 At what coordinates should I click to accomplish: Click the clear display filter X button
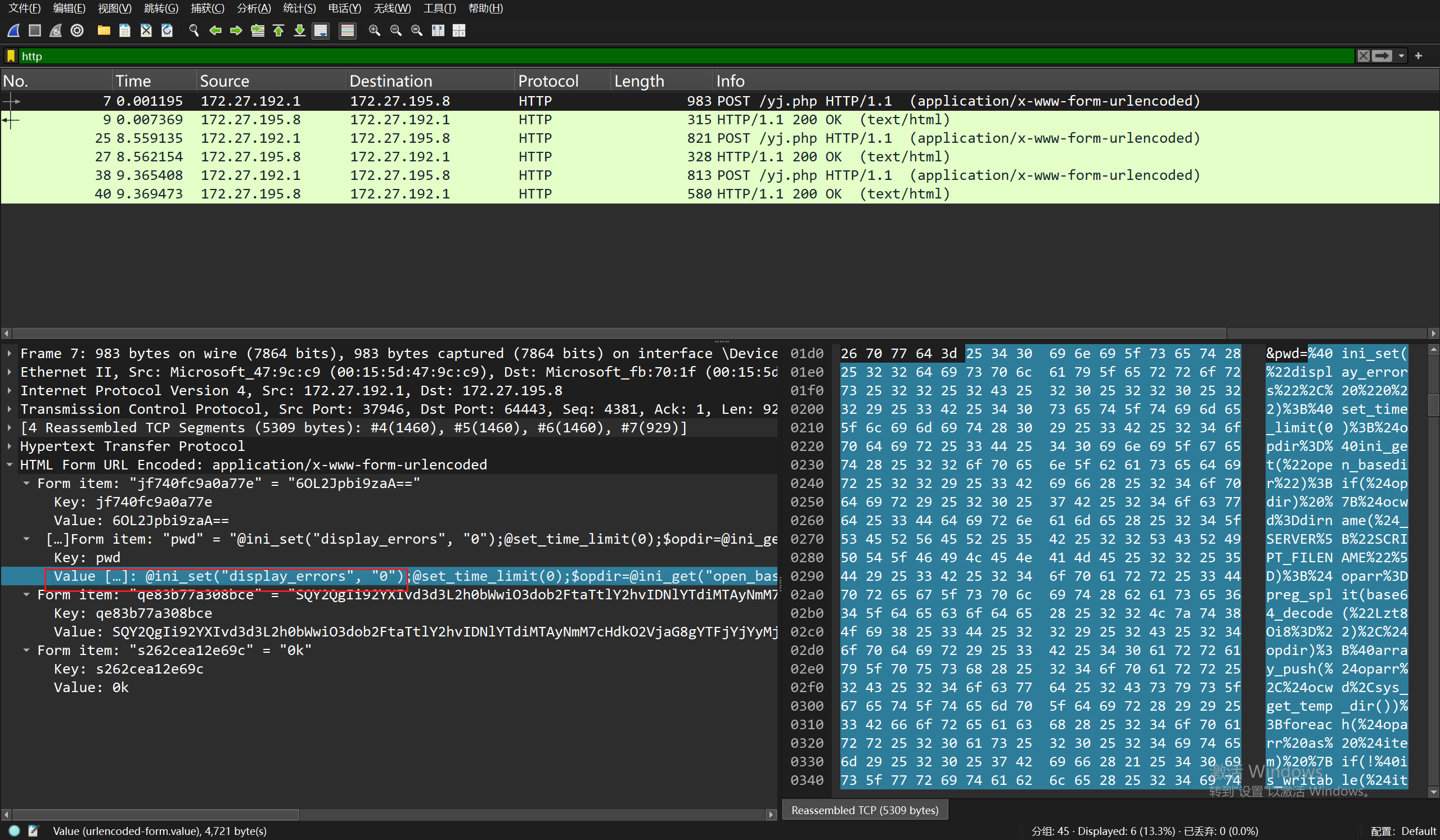1363,56
